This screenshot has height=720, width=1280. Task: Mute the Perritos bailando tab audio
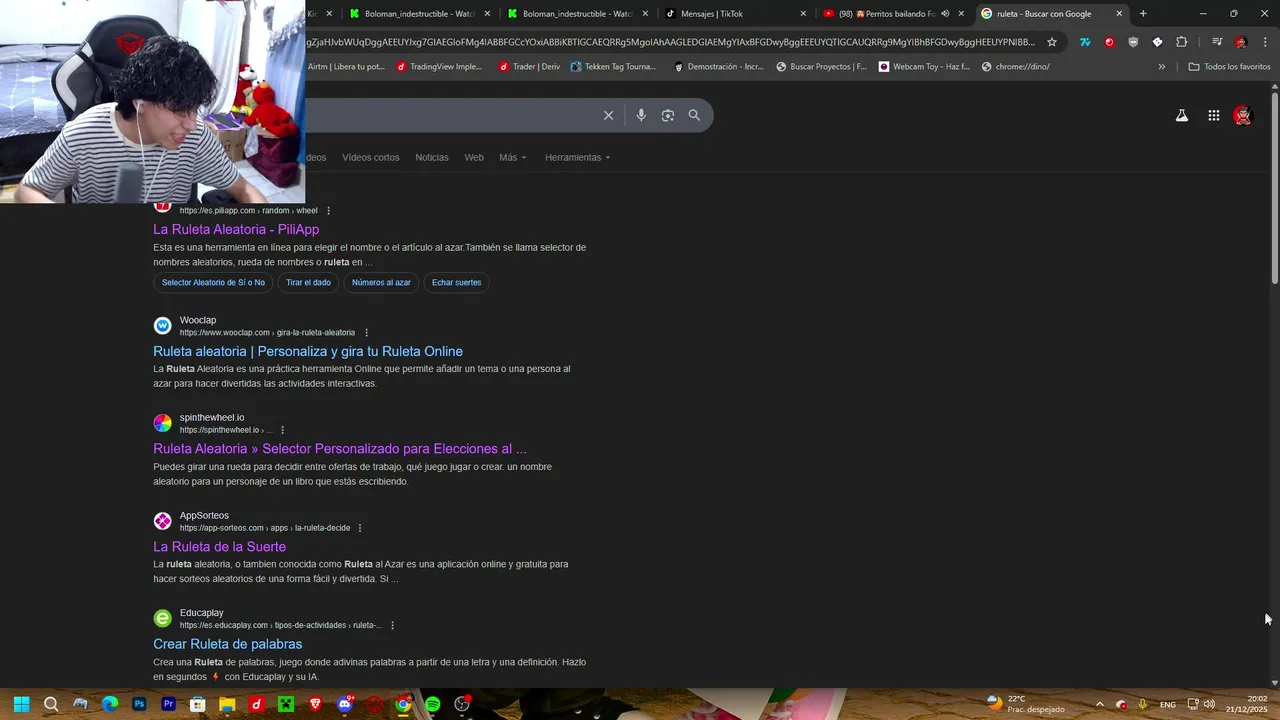coord(945,14)
